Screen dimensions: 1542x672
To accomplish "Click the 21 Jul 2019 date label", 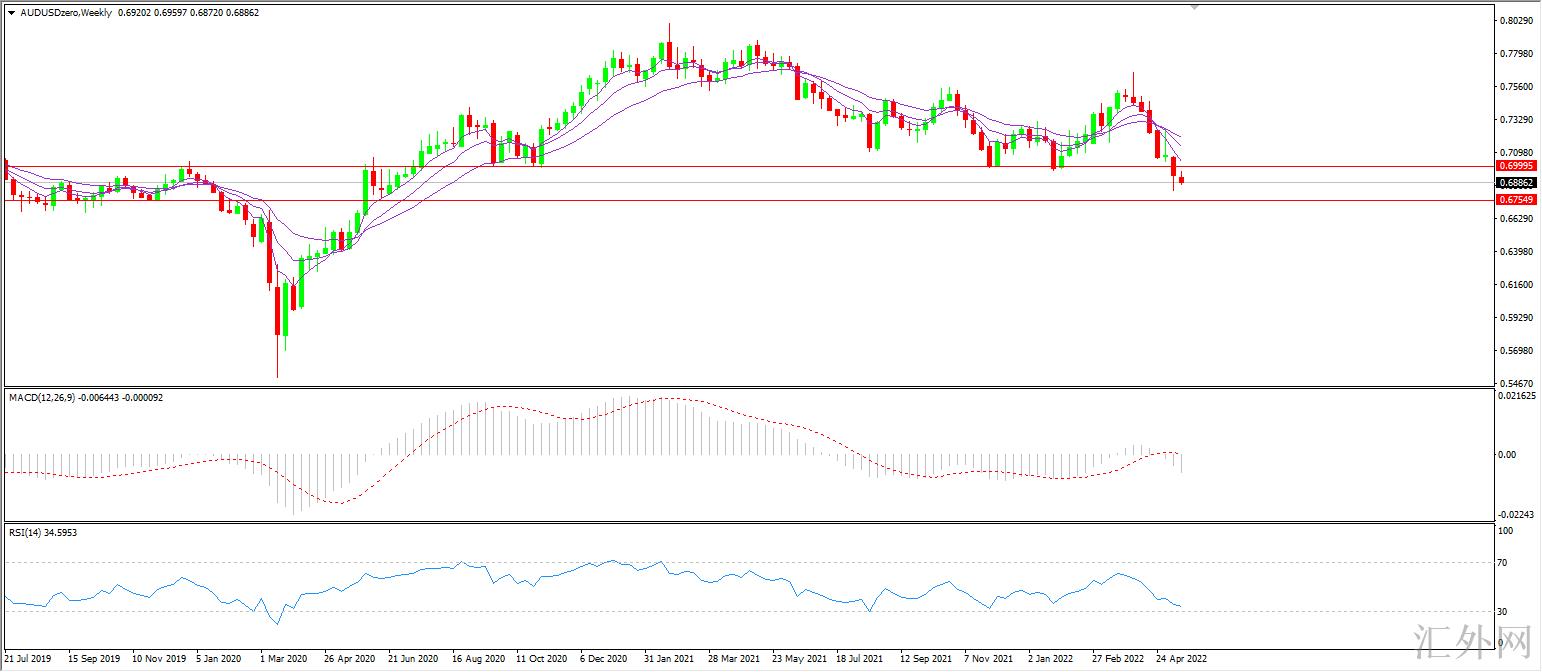I will click(x=29, y=660).
